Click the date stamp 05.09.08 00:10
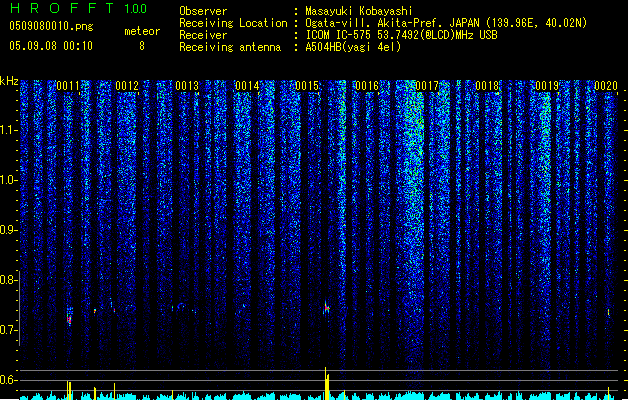This screenshot has height=400, width=629. (51, 46)
